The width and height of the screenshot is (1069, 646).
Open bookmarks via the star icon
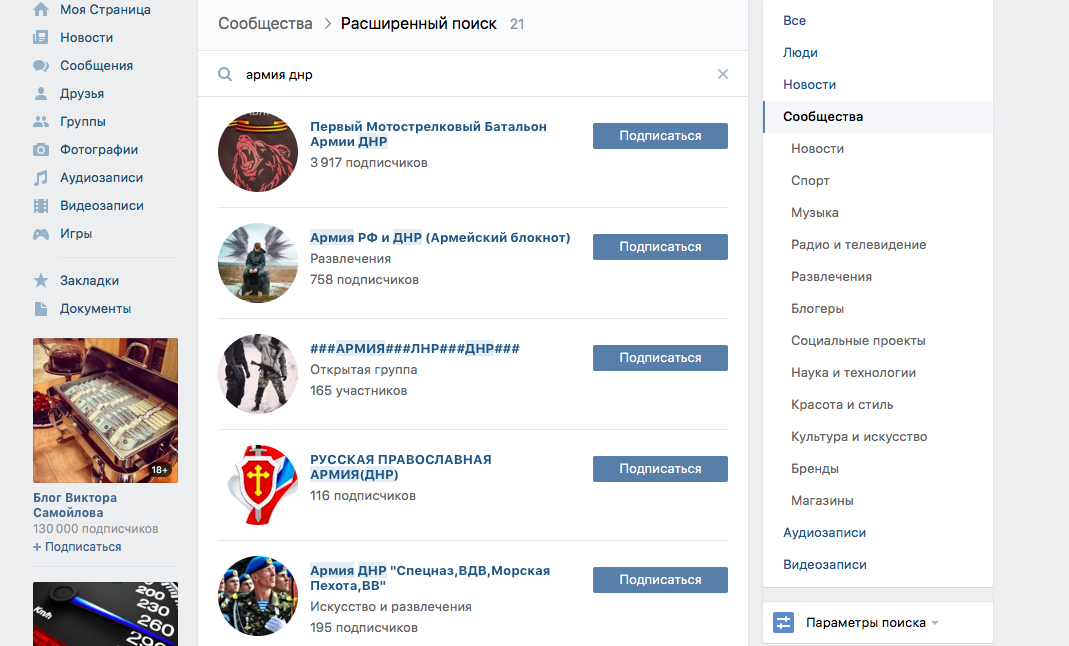click(x=41, y=280)
